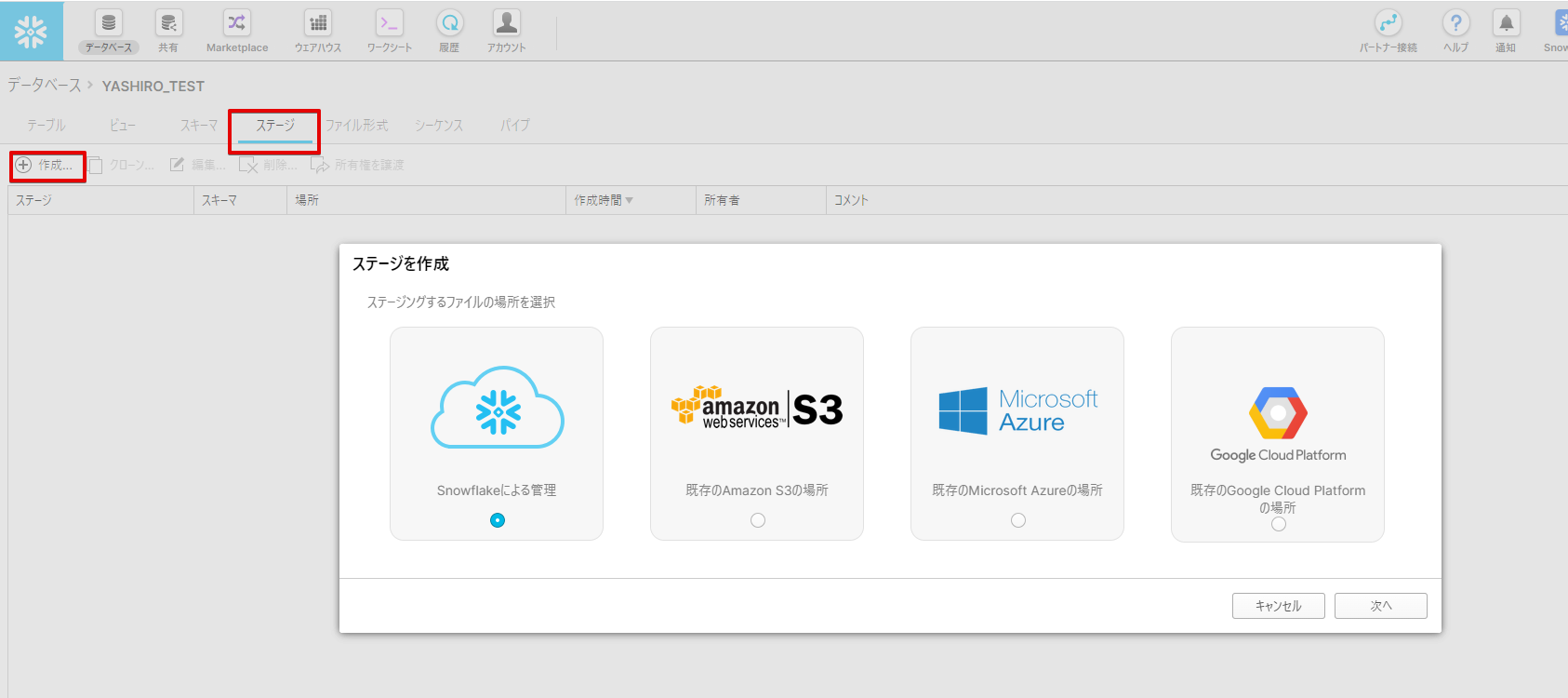Sort by the 作成時間 column arrow
The image size is (1568, 698).
point(630,200)
